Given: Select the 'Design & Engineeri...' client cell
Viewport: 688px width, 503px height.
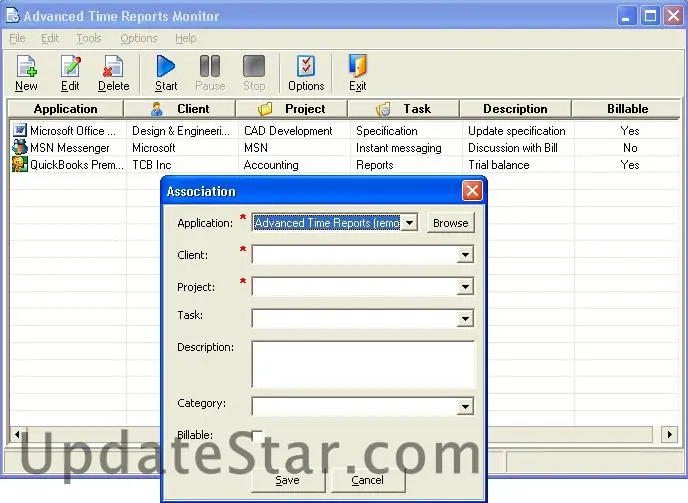Looking at the screenshot, I should click(181, 131).
